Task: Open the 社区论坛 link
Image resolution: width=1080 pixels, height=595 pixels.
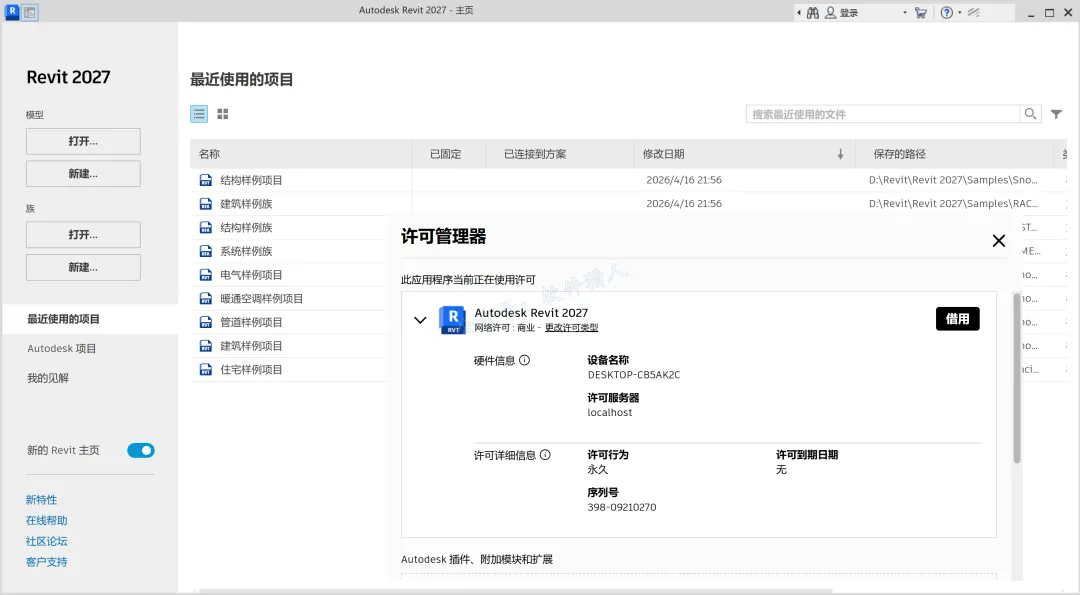Action: [46, 541]
